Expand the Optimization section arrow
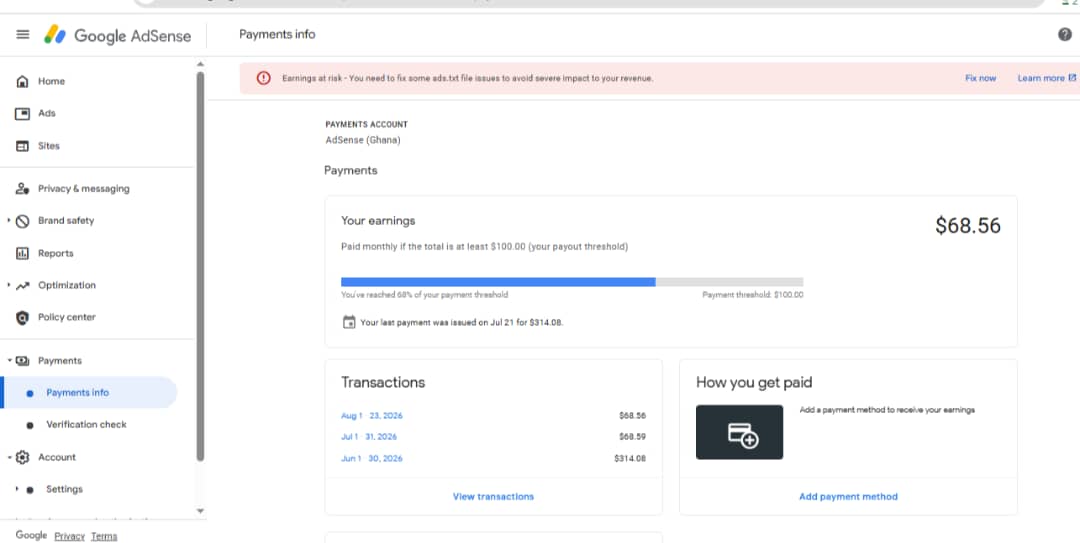Viewport: 1080px width, 543px height. pos(8,285)
